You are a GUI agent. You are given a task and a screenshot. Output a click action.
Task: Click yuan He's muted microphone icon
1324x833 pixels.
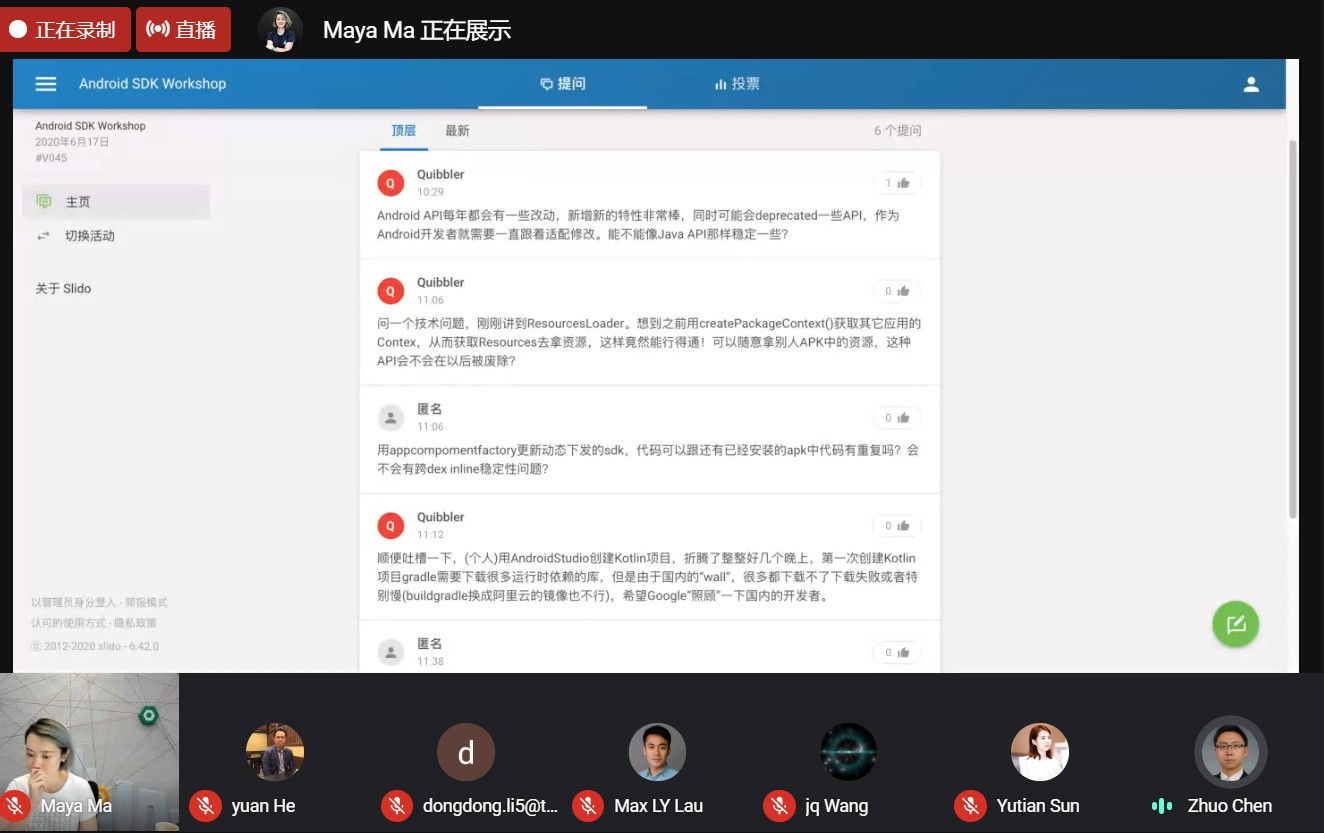[205, 806]
